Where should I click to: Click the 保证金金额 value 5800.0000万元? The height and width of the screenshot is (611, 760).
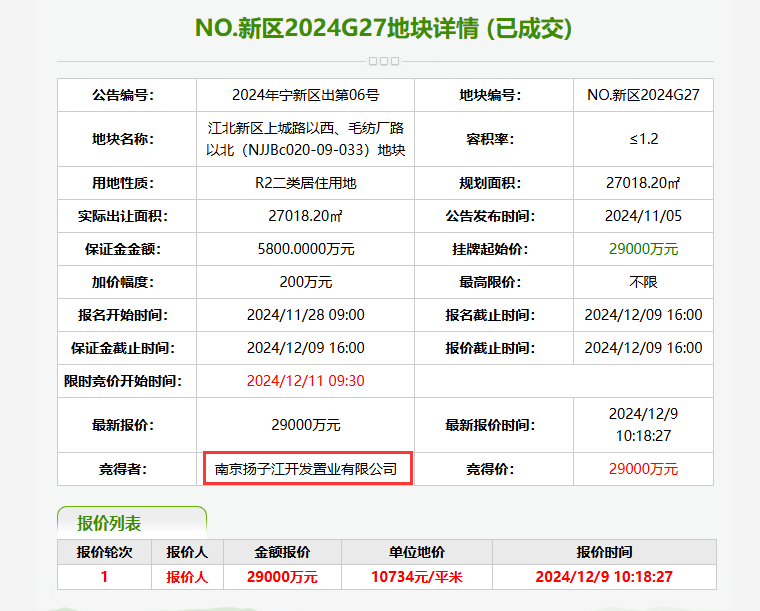305,249
